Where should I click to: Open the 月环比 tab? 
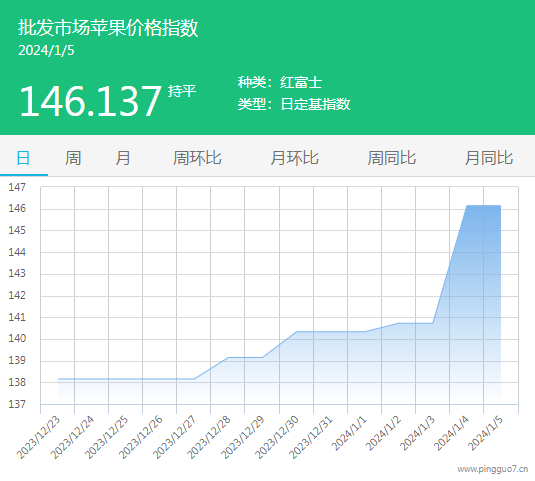pyautogui.click(x=294, y=158)
